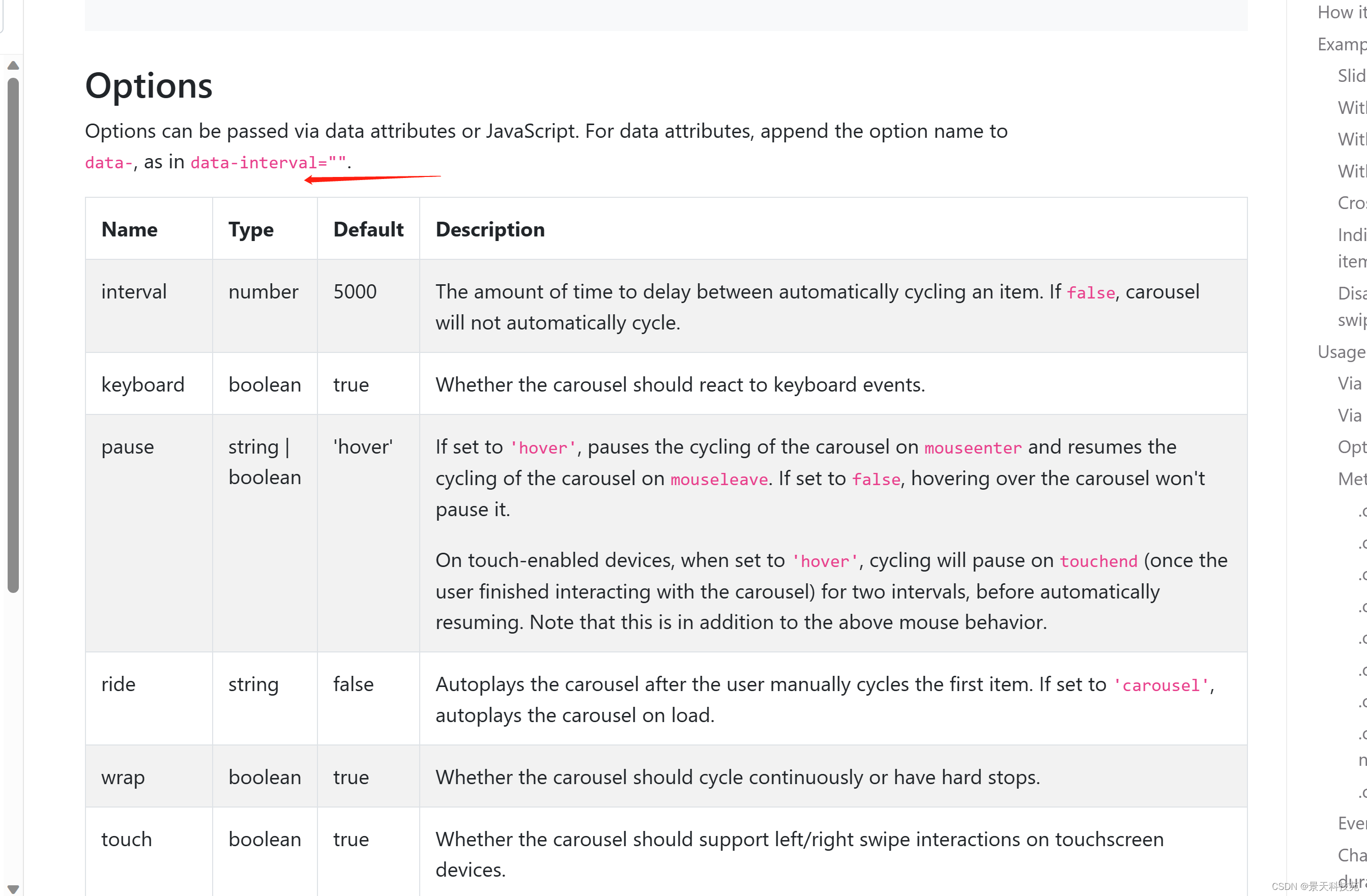Viewport: 1367px width, 896px height.
Task: Open the 'Cros' sidebar sub-link
Action: (1352, 202)
